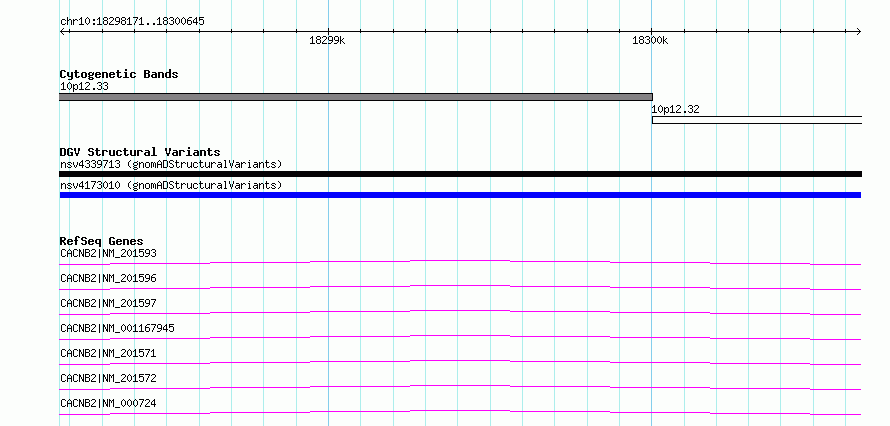890x426 pixels.
Task: Select the magenta intron line of NM_201571
Action: [461, 361]
